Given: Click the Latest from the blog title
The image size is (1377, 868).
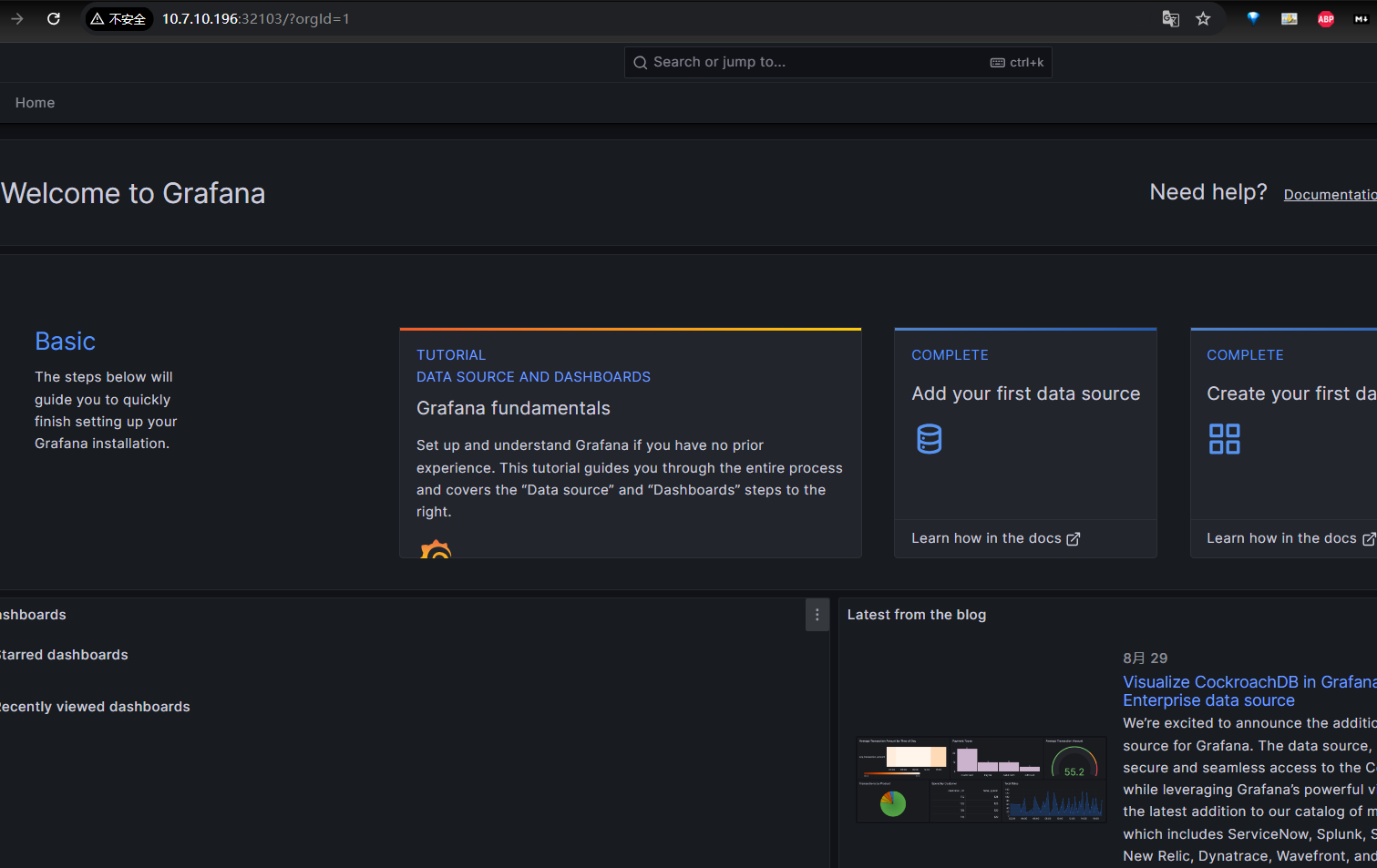Looking at the screenshot, I should coord(916,615).
